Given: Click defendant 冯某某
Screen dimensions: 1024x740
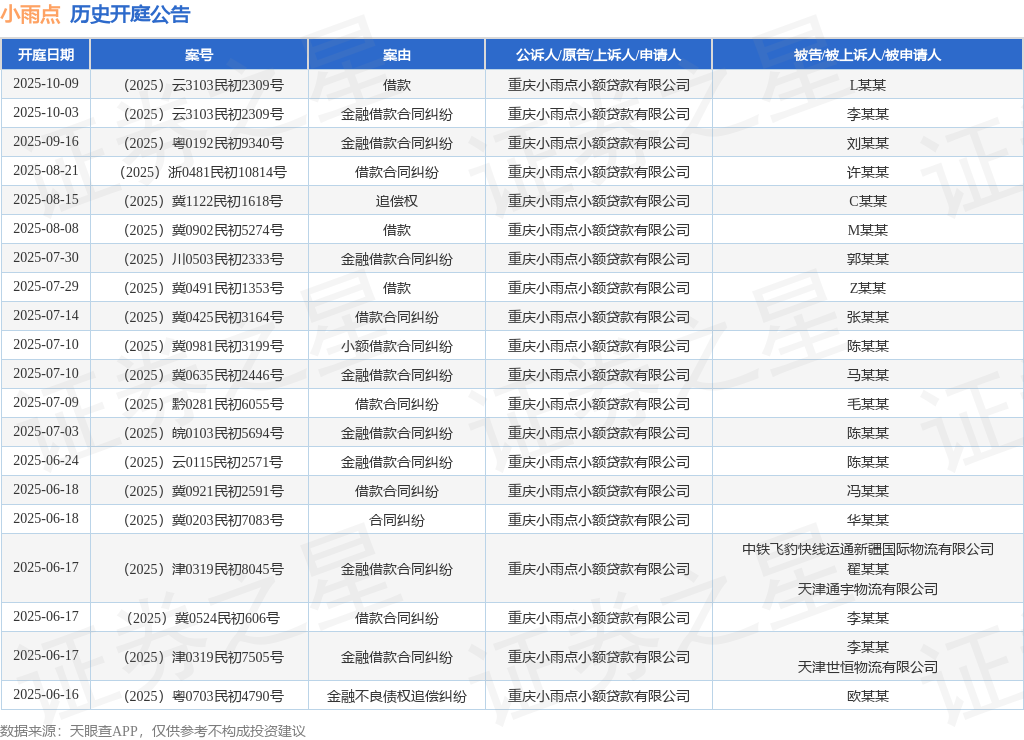Looking at the screenshot, I should (x=867, y=491).
